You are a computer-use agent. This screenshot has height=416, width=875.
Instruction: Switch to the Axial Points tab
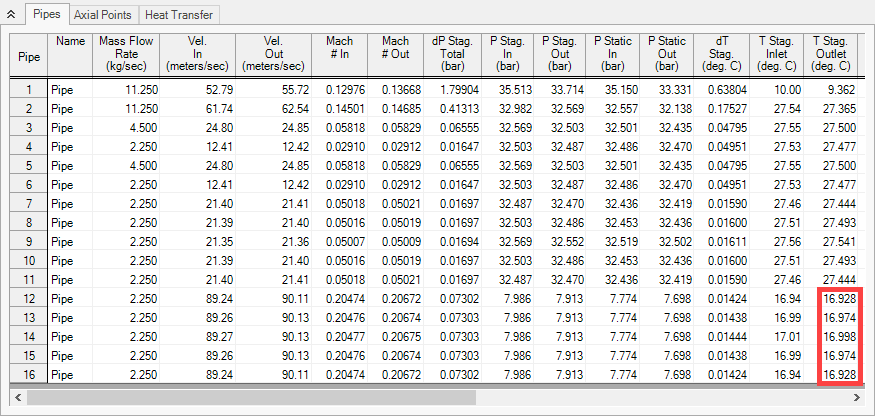pyautogui.click(x=103, y=16)
